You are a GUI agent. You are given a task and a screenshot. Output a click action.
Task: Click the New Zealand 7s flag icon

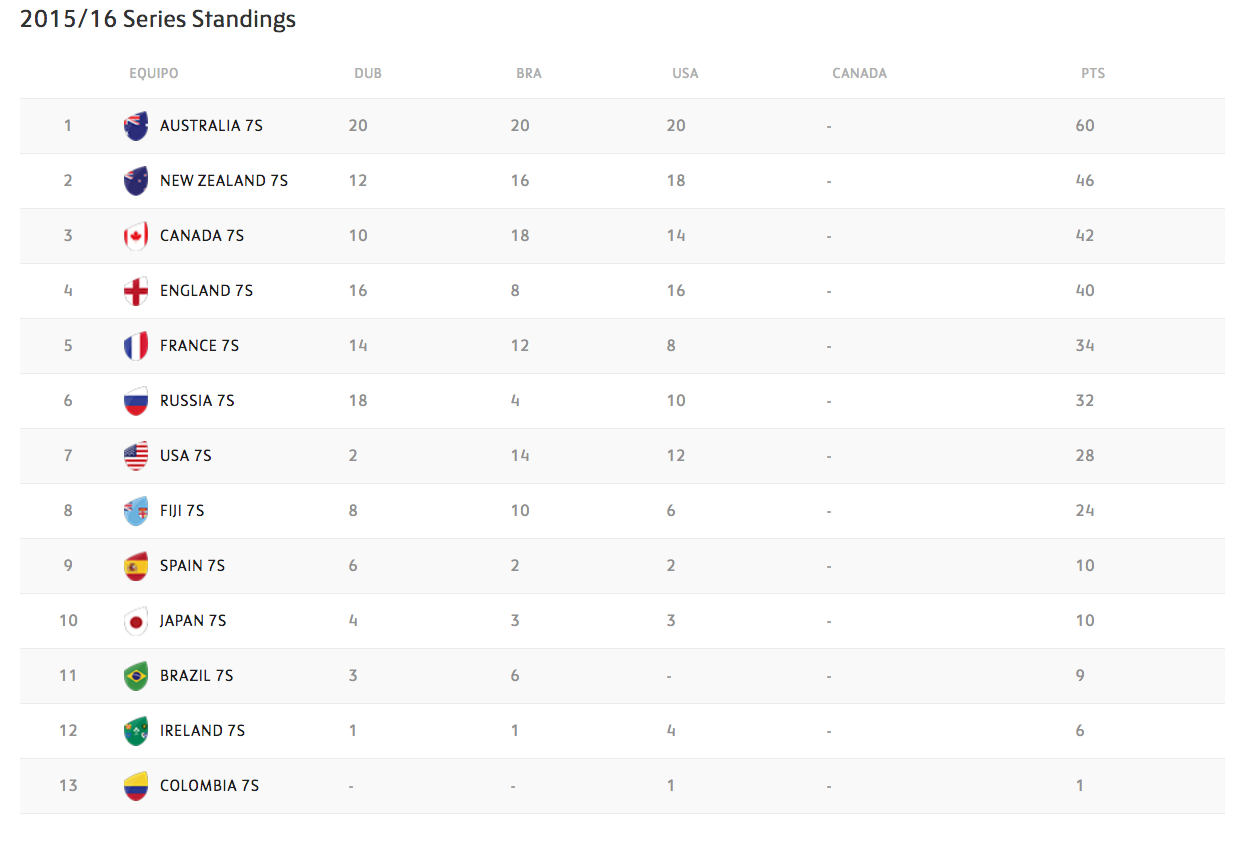point(136,181)
